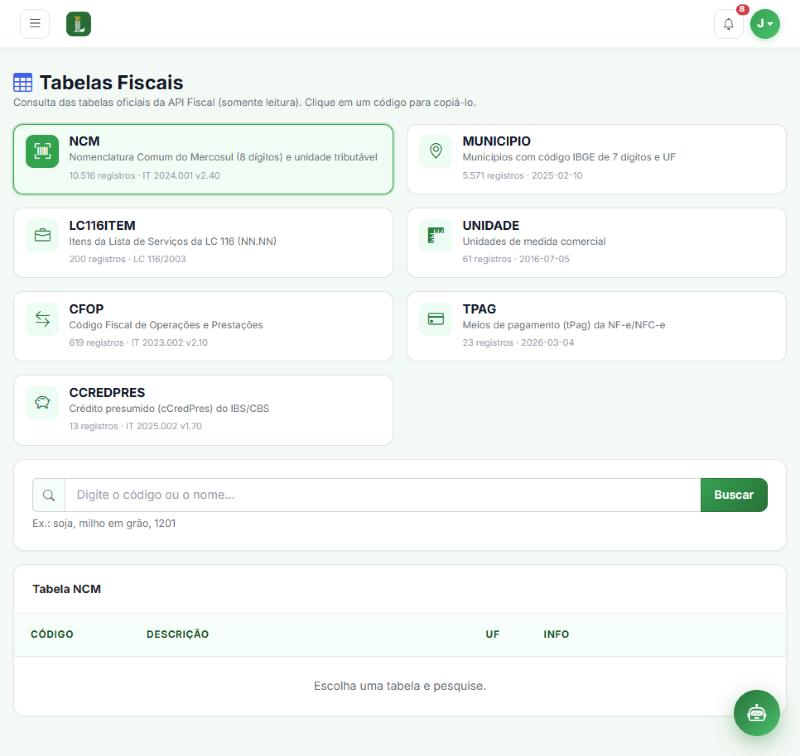Click the search magnifier icon in field
The width and height of the screenshot is (800, 756).
(49, 495)
